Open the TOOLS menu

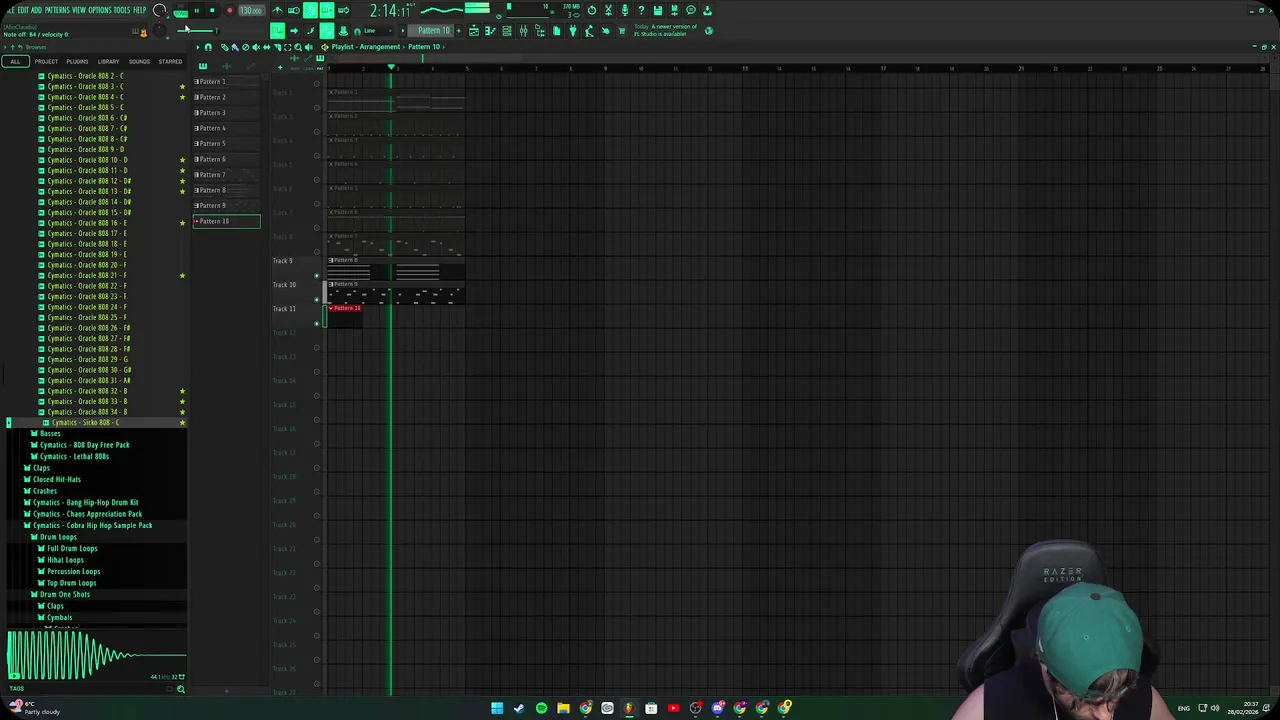pos(122,10)
